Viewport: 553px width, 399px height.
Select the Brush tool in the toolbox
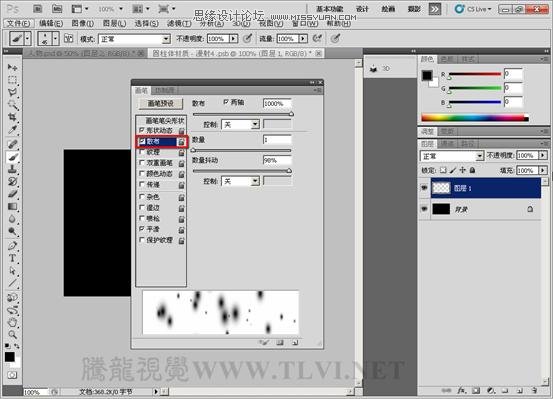12,157
